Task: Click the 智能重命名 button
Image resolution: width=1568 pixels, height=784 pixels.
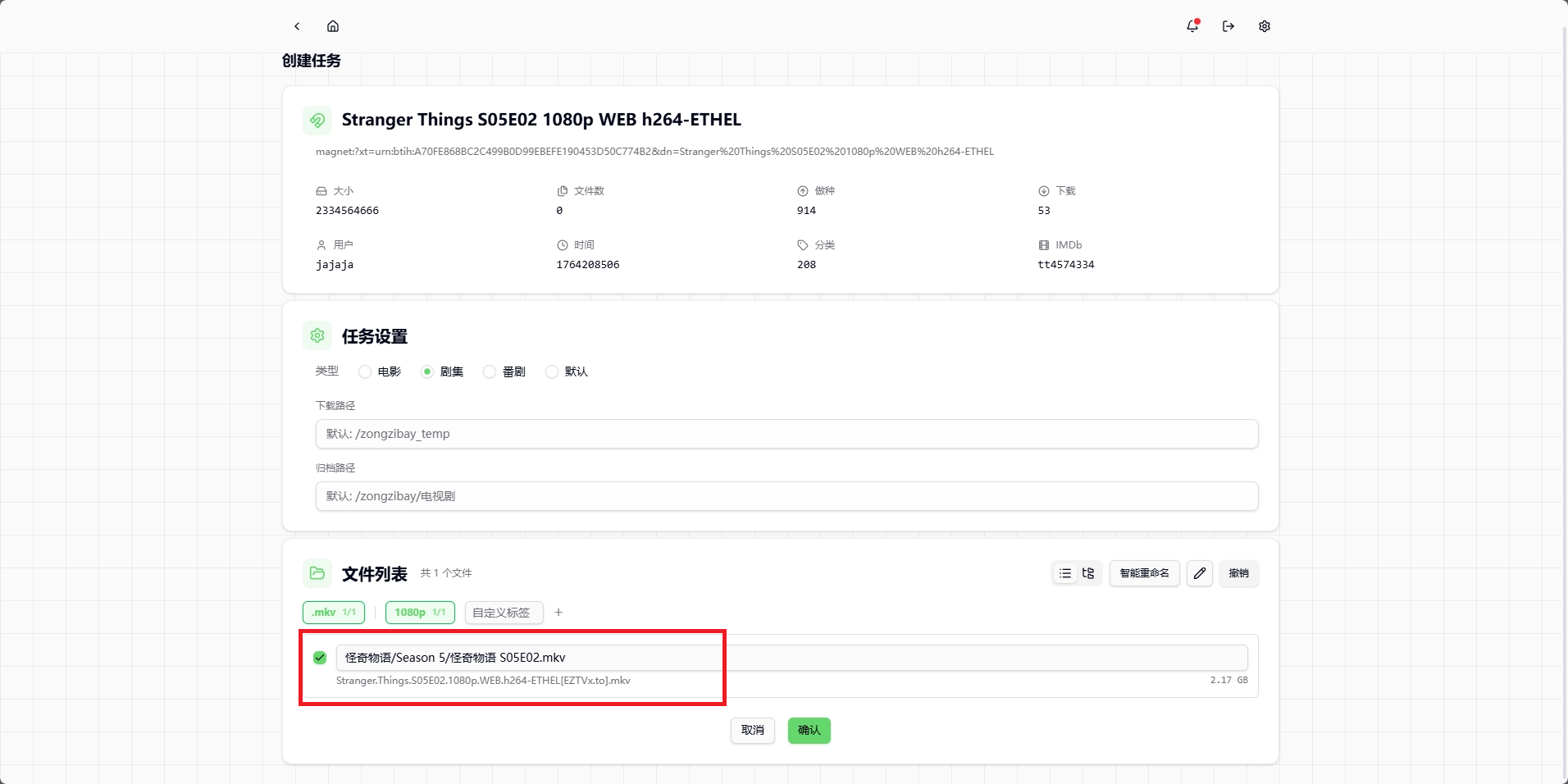Action: click(1144, 573)
